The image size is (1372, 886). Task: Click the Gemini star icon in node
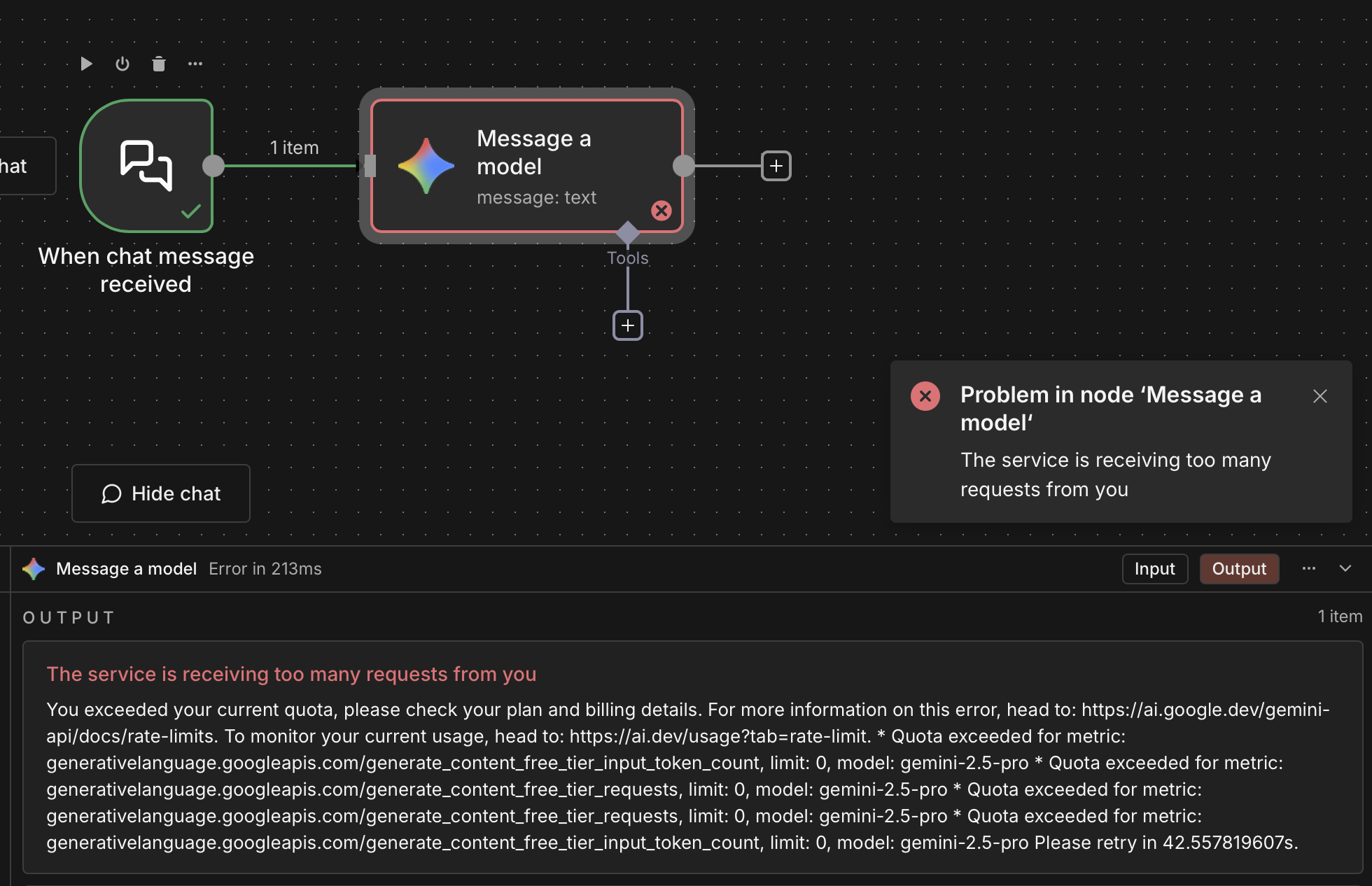[426, 166]
